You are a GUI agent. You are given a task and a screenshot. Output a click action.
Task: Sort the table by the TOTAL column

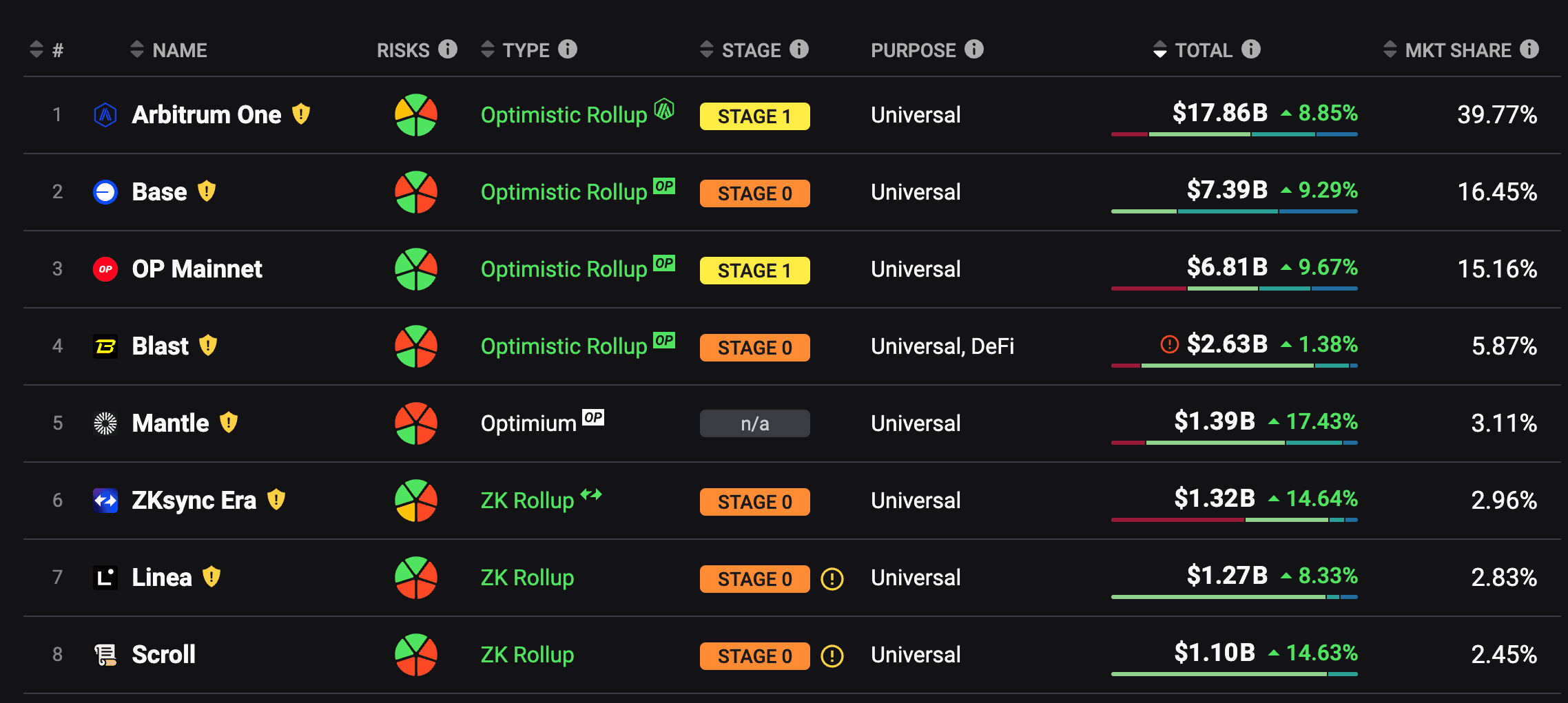click(x=1193, y=50)
